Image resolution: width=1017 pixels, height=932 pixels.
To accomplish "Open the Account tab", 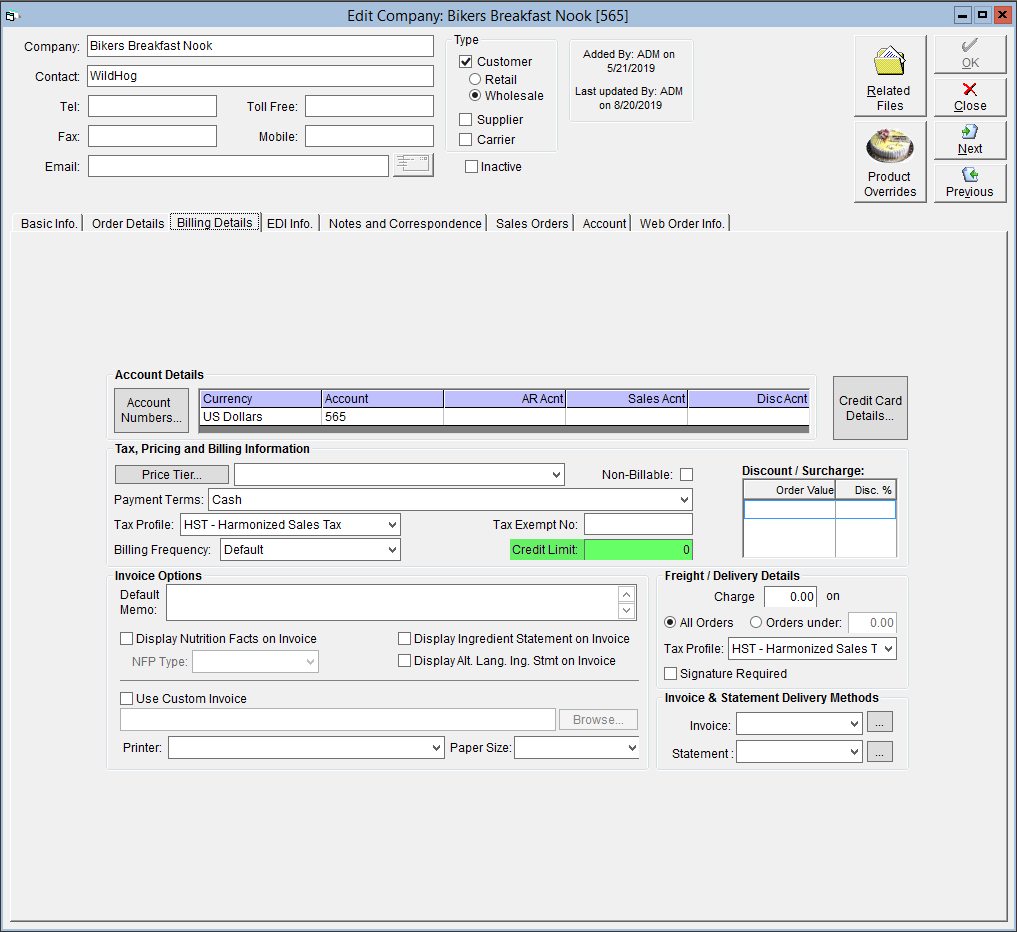I will pos(604,224).
